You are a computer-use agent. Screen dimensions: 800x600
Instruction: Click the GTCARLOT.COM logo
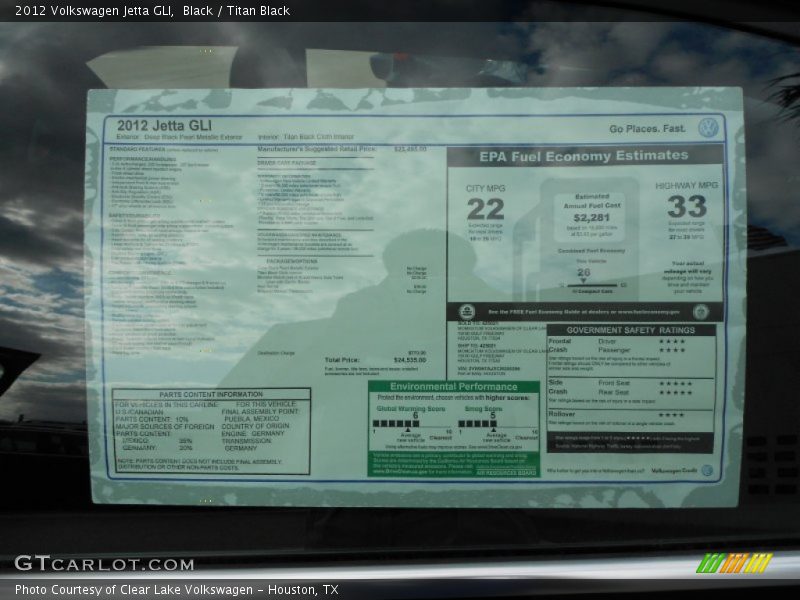104,563
